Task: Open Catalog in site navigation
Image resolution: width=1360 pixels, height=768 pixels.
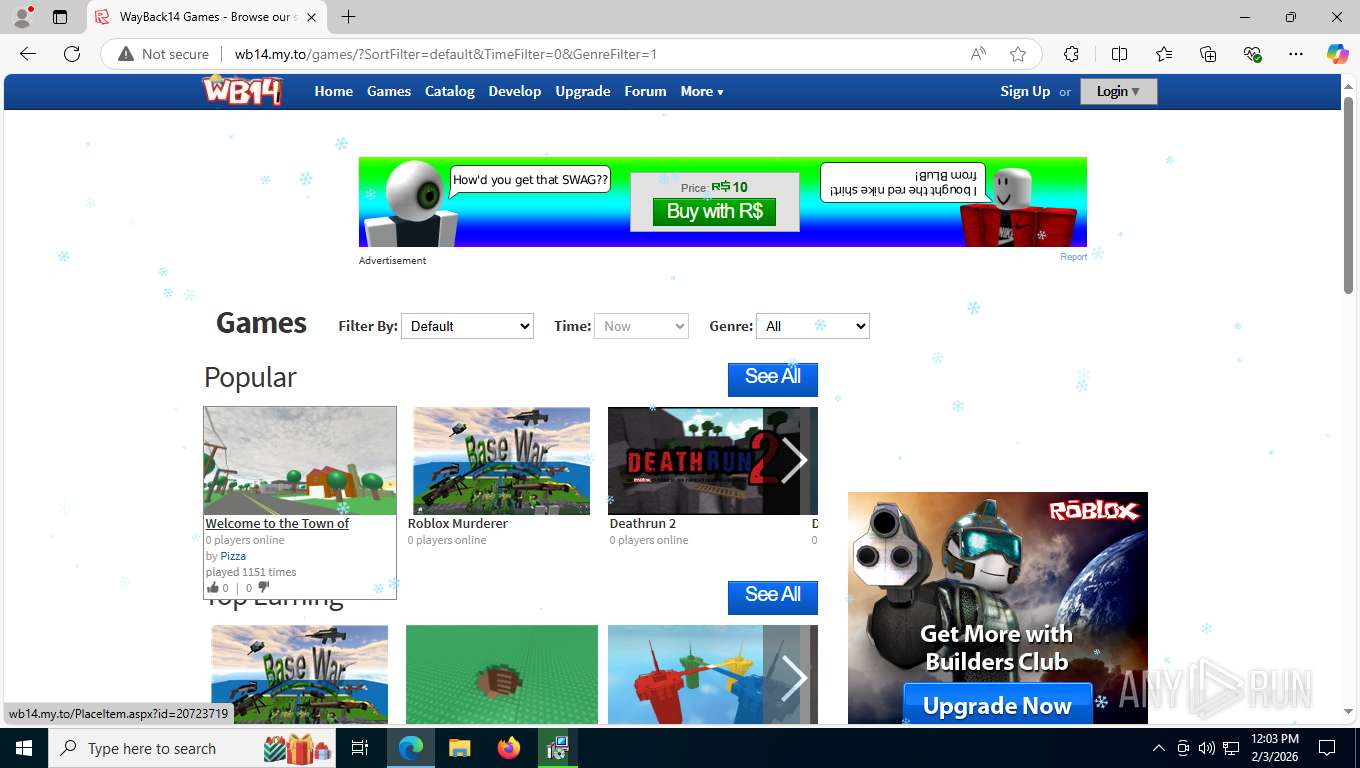Action: [450, 91]
